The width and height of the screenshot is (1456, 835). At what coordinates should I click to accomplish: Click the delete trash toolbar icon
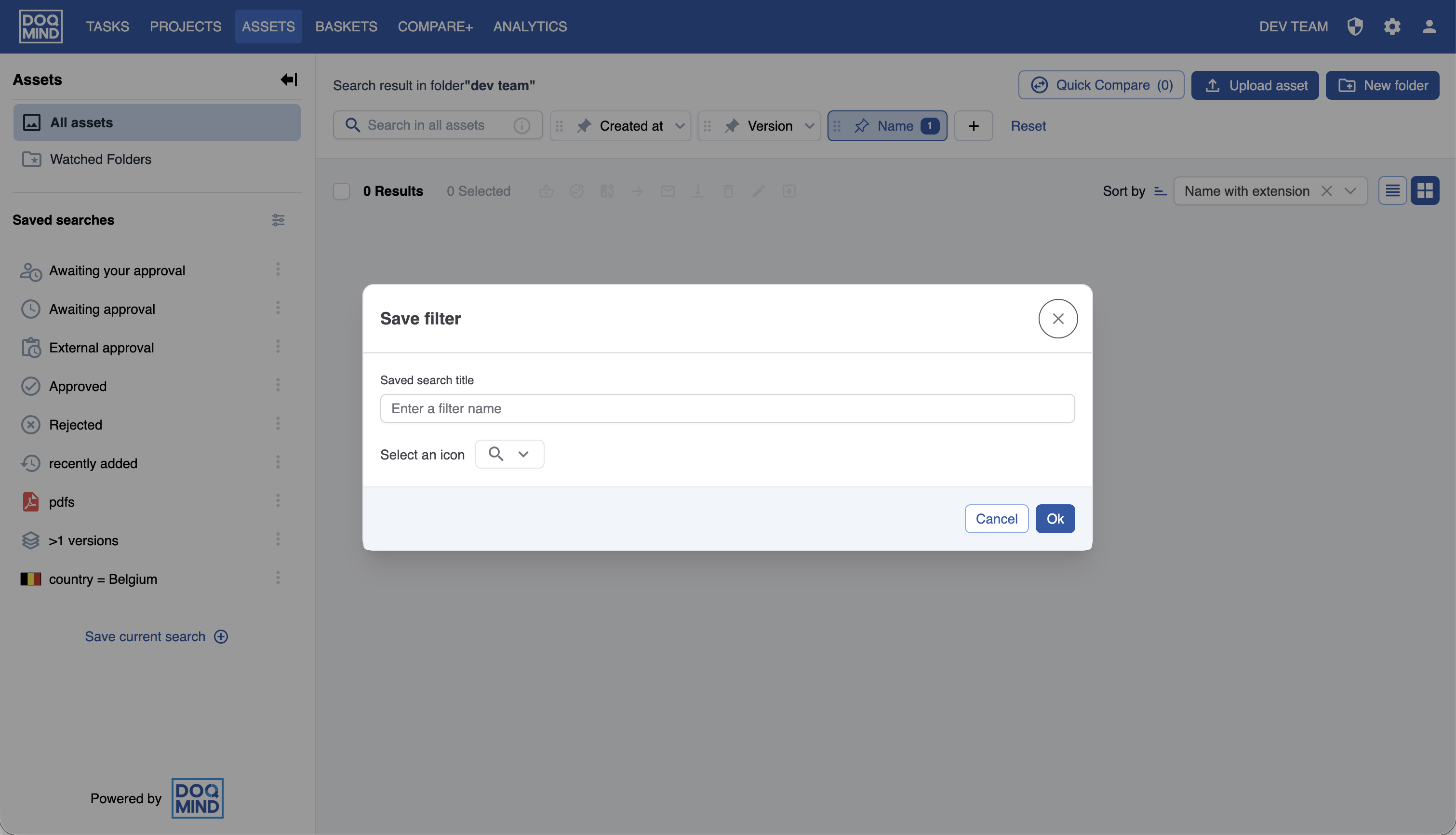point(729,191)
